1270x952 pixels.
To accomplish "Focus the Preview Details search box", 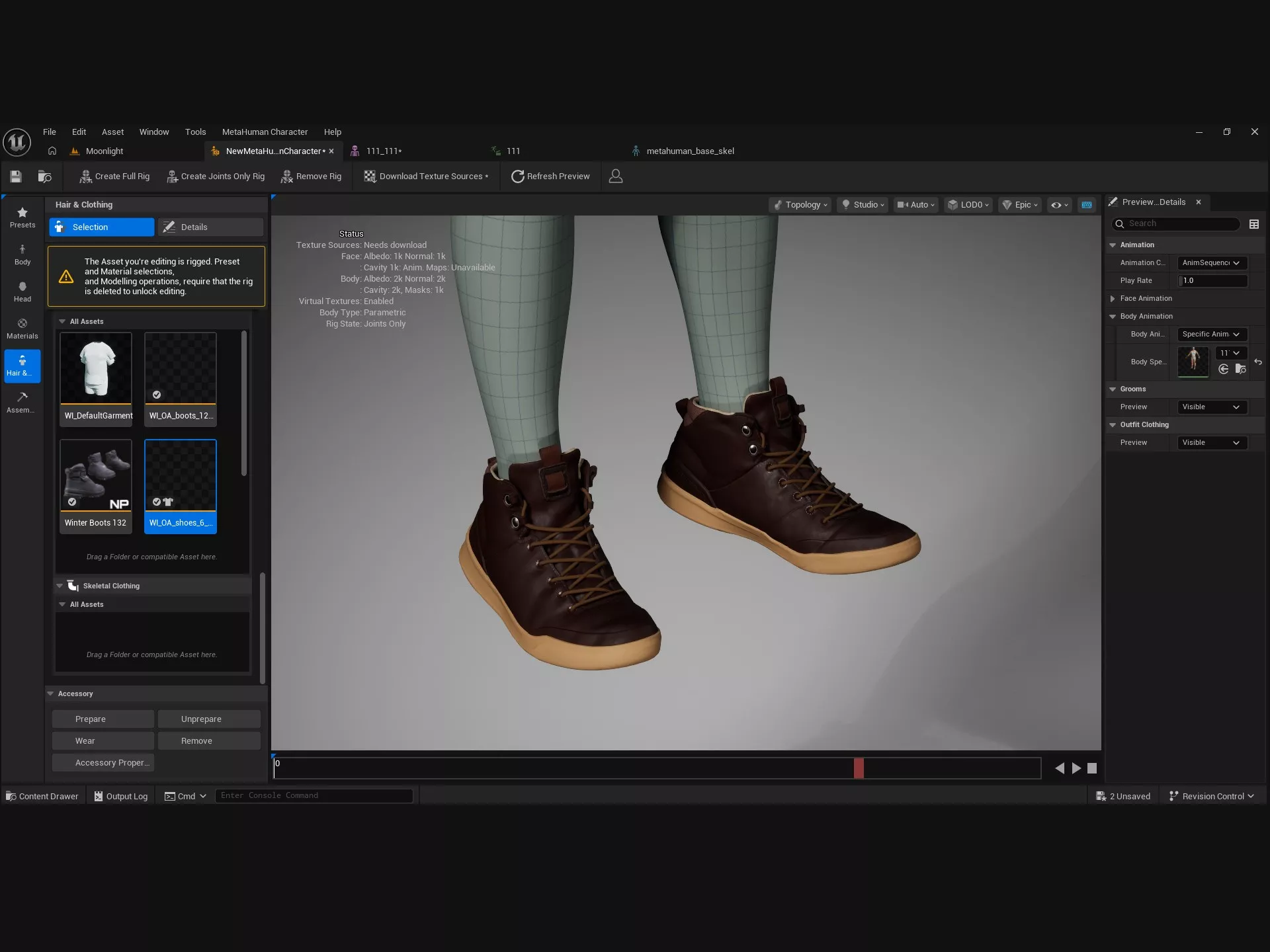I will click(1175, 223).
